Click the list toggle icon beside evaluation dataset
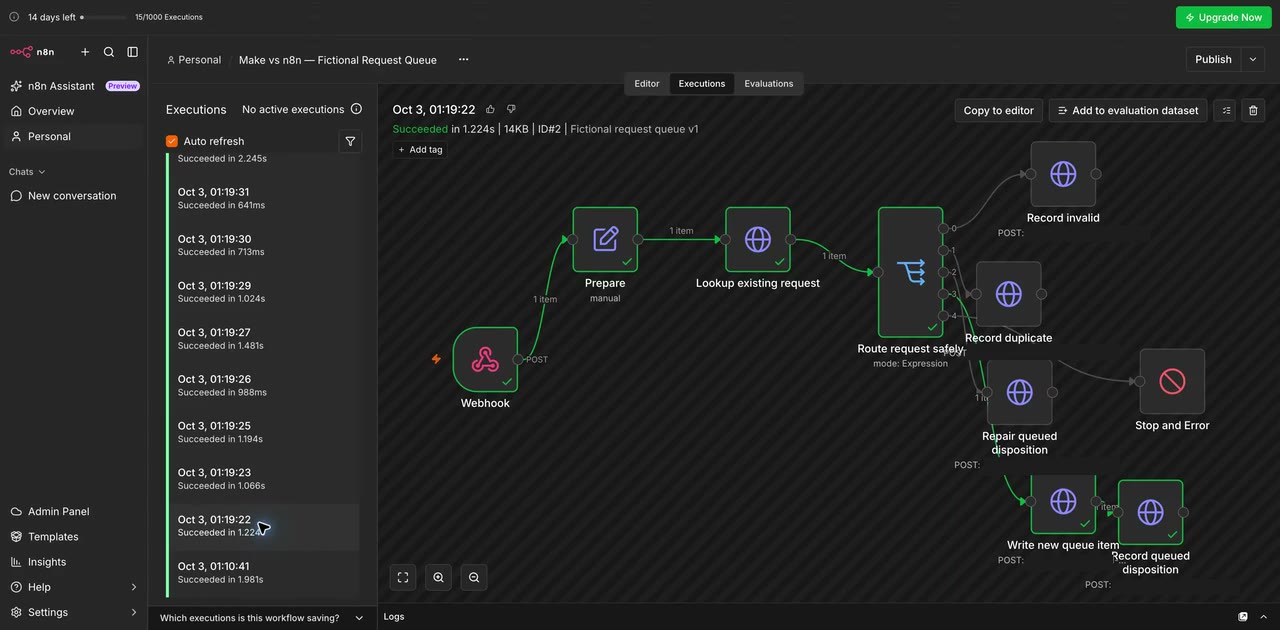Viewport: 1280px width, 630px height. click(x=1225, y=110)
